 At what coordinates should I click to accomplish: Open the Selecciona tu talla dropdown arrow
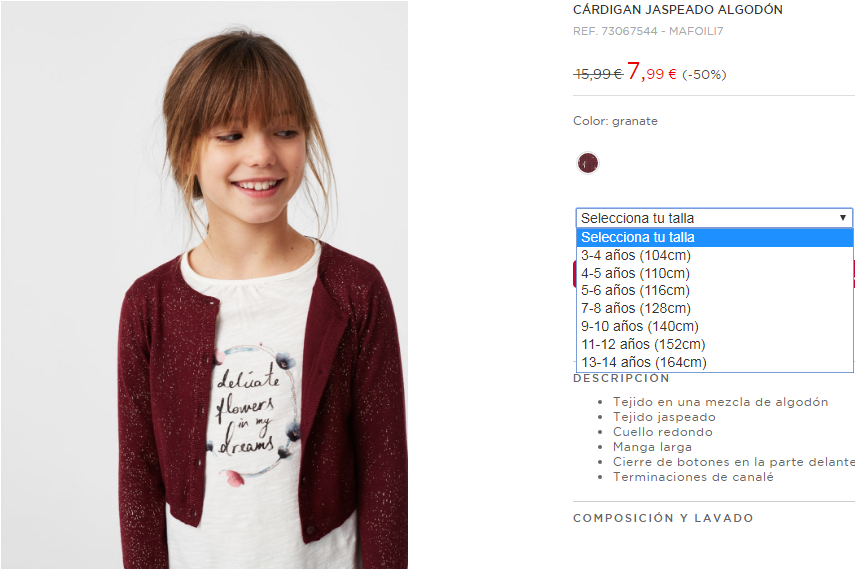[x=842, y=218]
